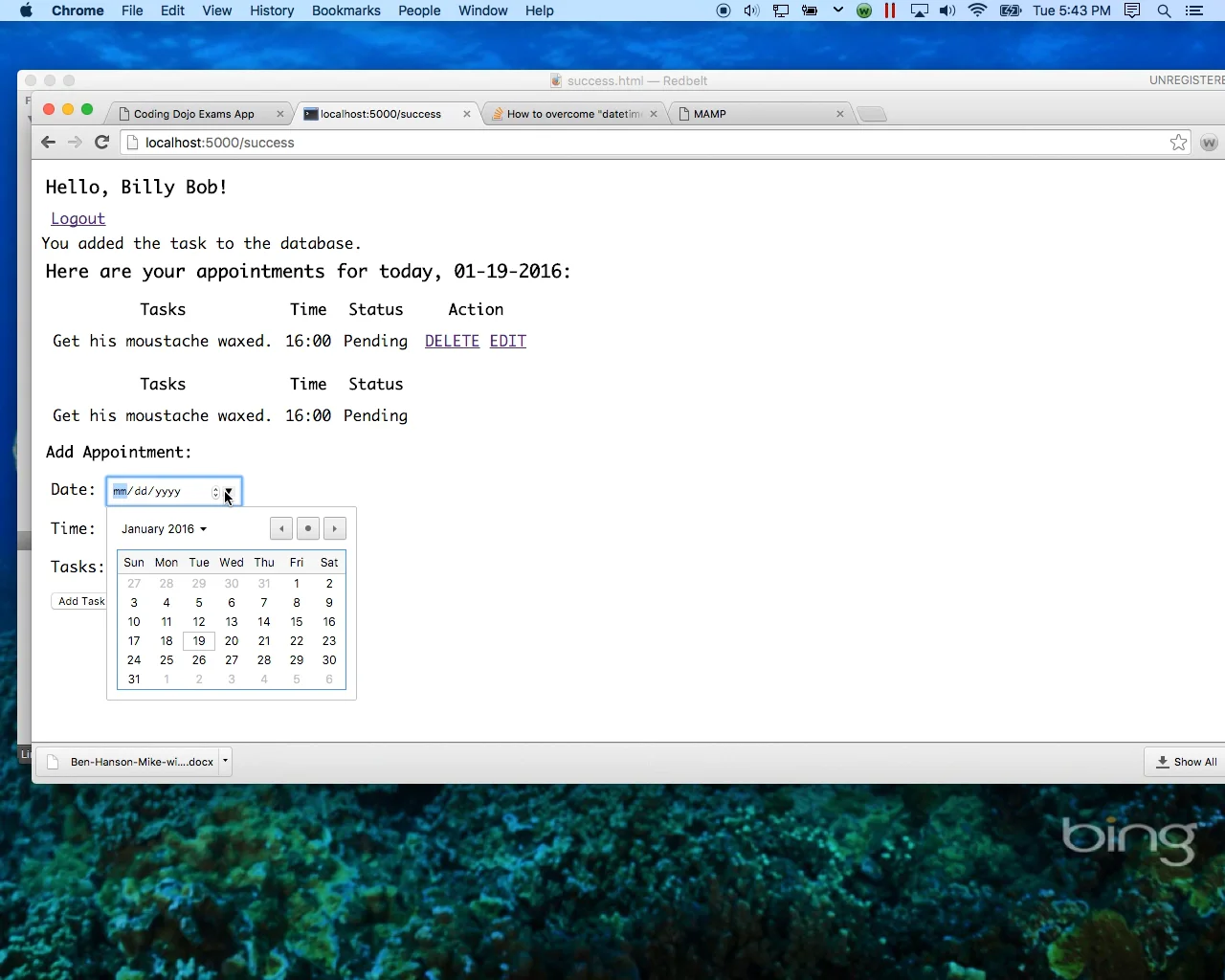The image size is (1225, 980).
Task: Open the Apple menu
Action: pyautogui.click(x=26, y=11)
